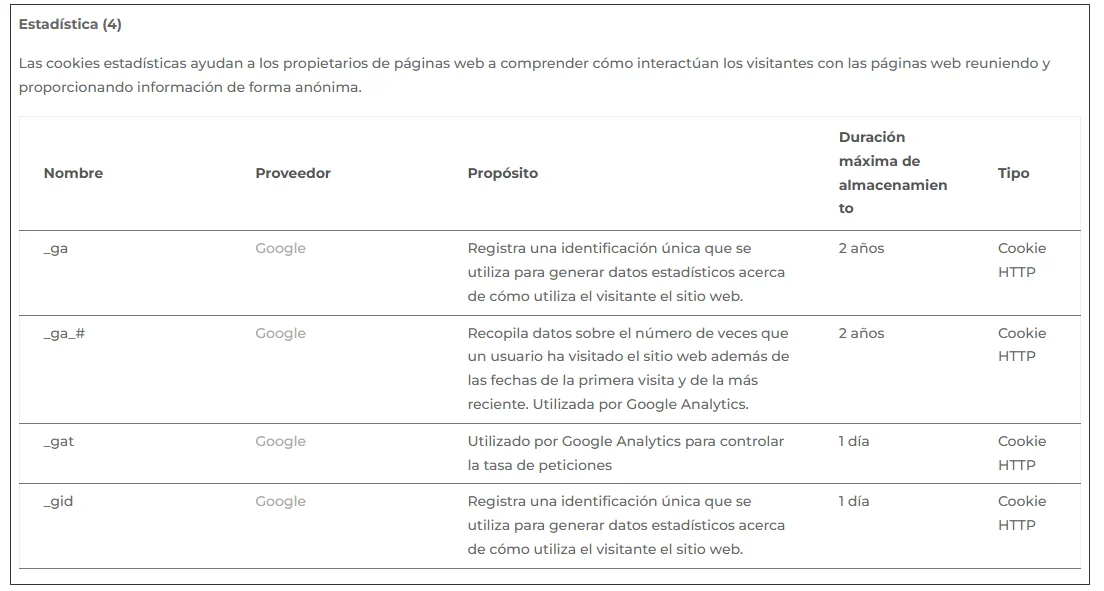Click the Tipo column header

(1013, 173)
